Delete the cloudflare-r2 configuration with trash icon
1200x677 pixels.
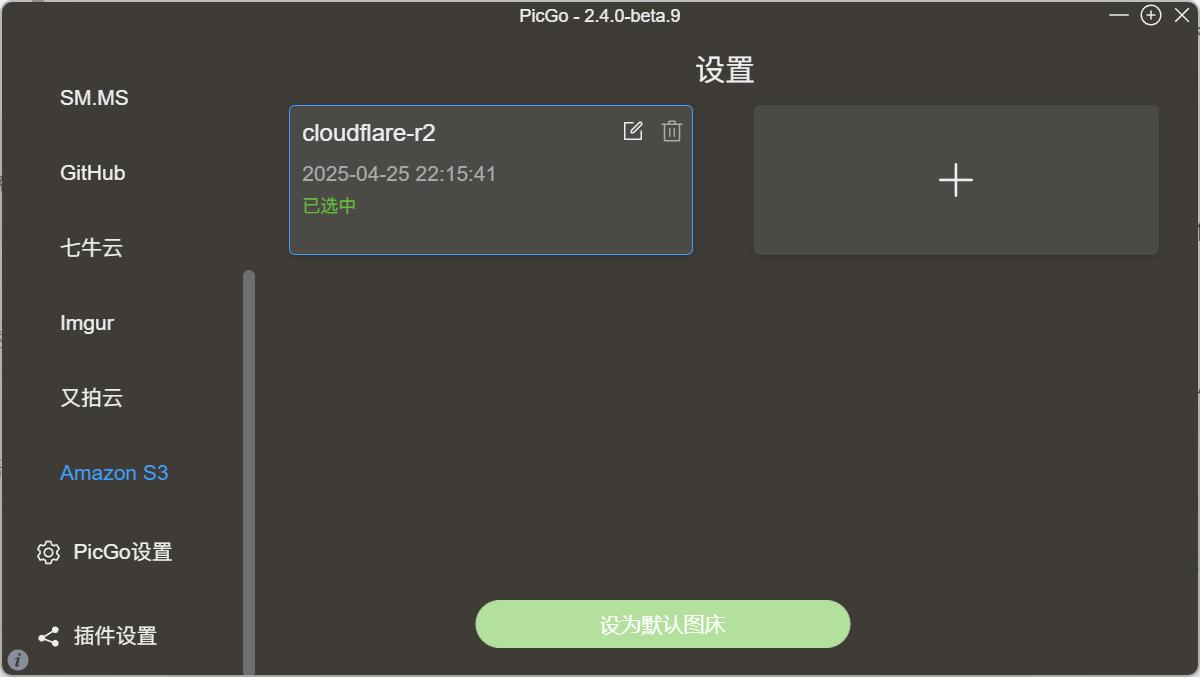[x=672, y=131]
